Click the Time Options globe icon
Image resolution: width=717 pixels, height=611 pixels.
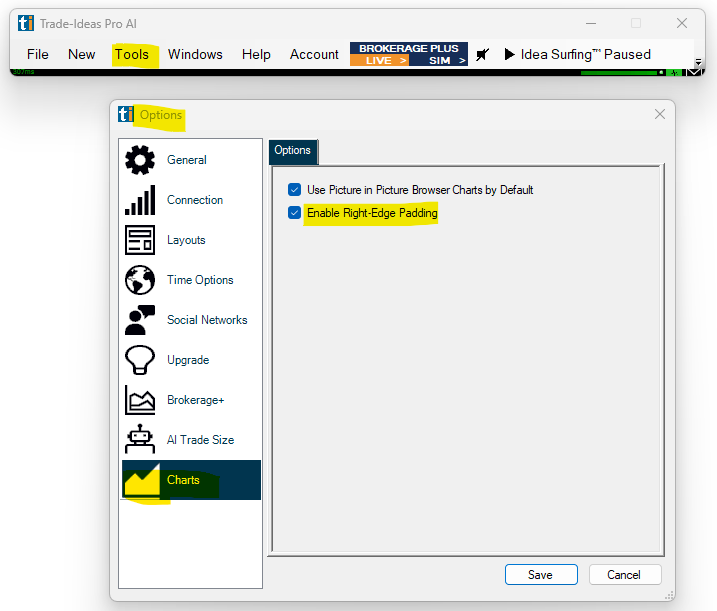pyautogui.click(x=140, y=280)
